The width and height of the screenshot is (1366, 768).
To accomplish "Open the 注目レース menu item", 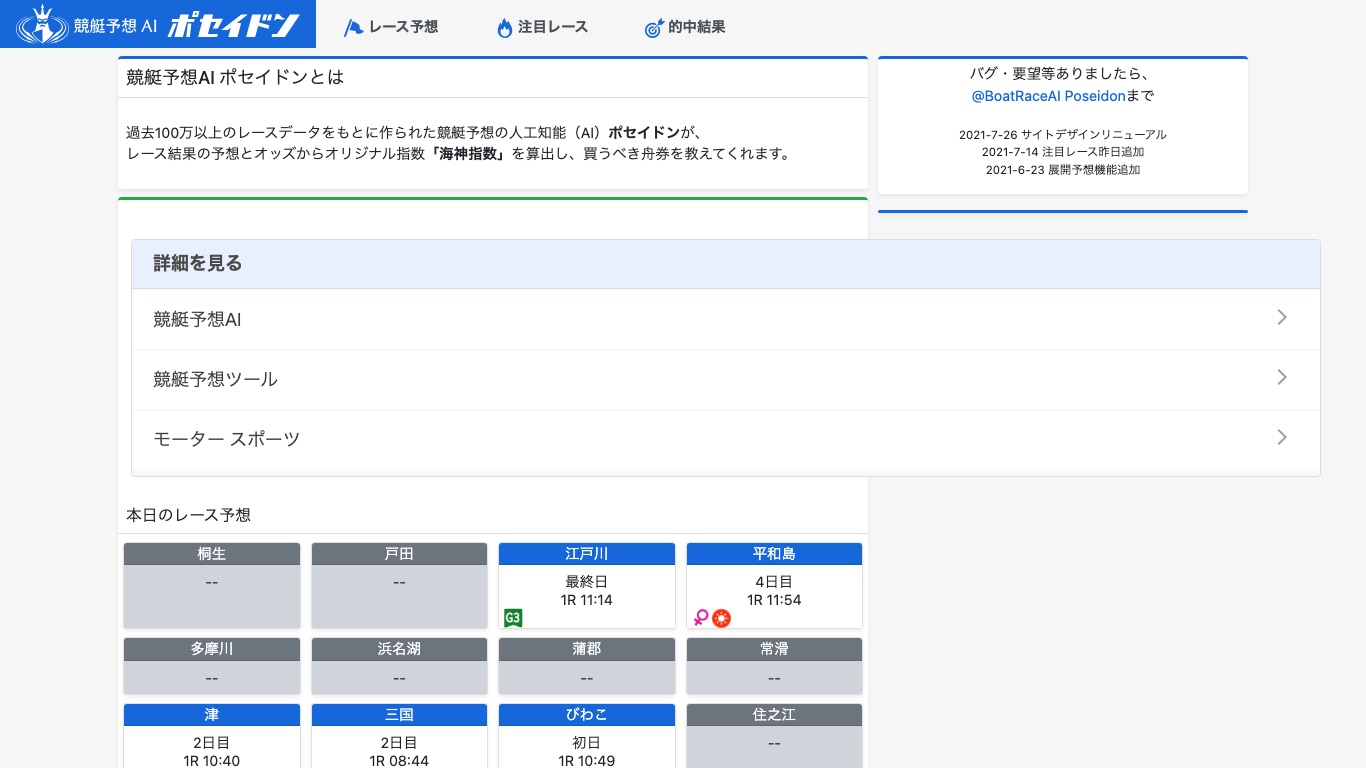I will coord(542,27).
